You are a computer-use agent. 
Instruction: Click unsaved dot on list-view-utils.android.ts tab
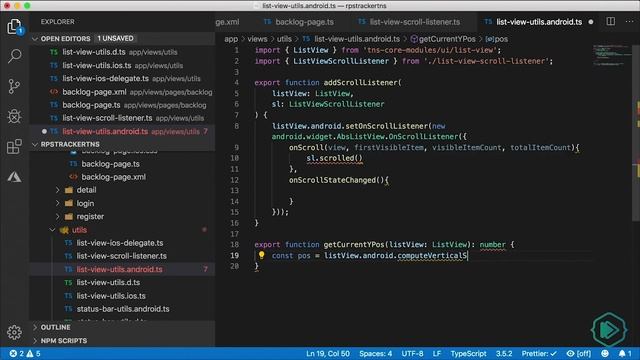tap(591, 22)
